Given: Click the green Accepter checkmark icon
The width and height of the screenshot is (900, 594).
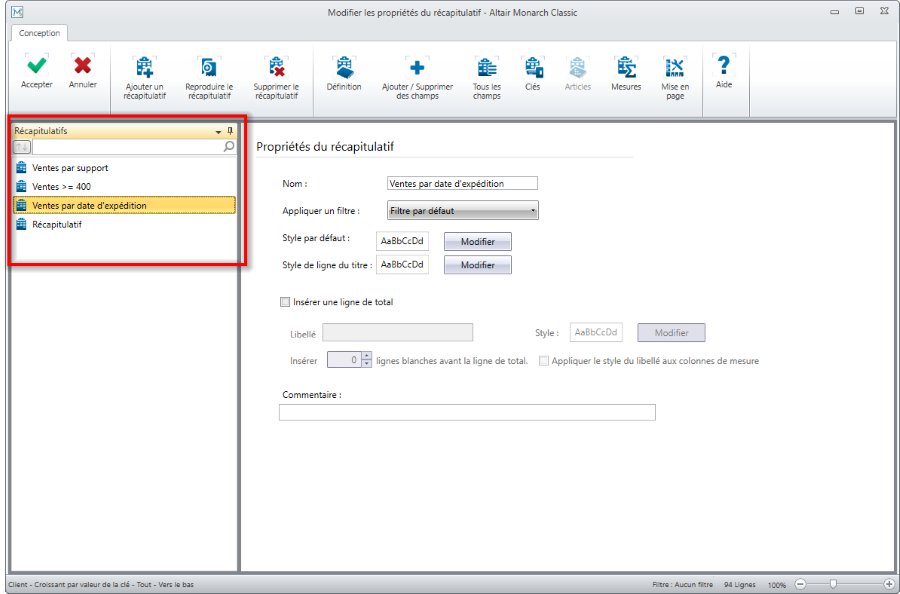Looking at the screenshot, I should pyautogui.click(x=37, y=66).
